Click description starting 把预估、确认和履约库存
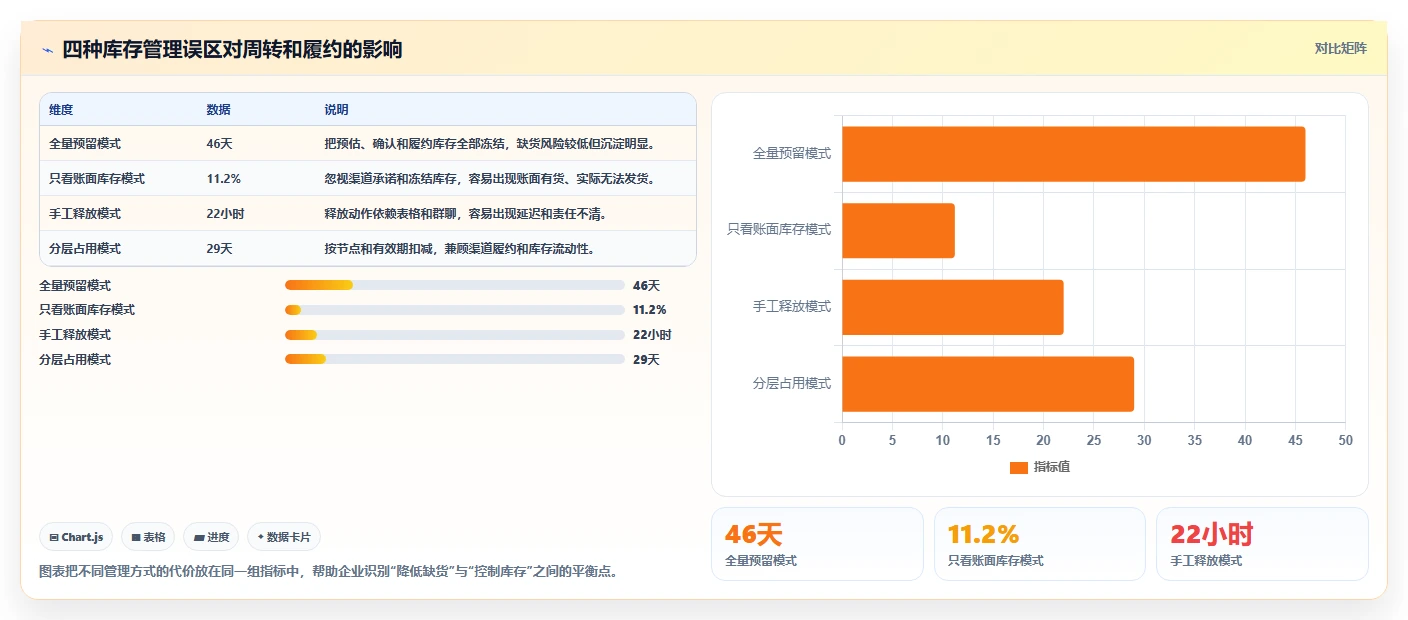Screen dimensions: 1408x620 (x=491, y=144)
